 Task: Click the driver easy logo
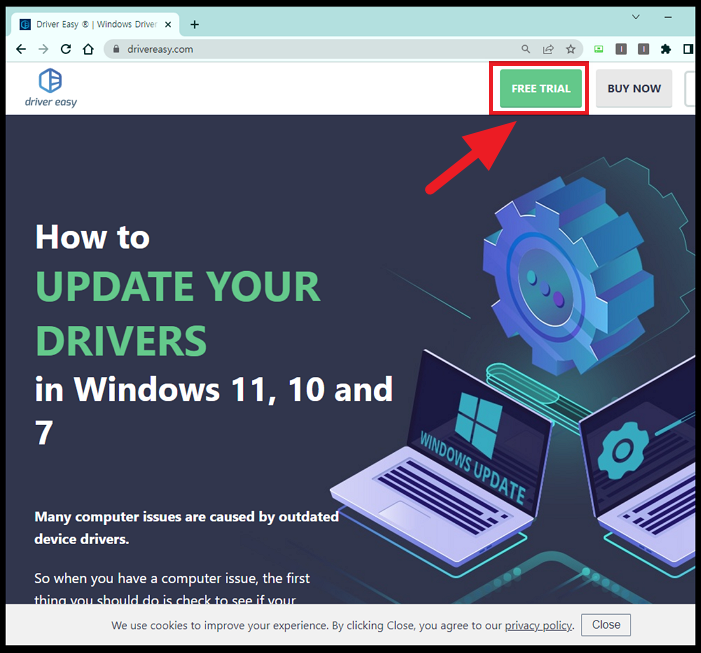[51, 88]
